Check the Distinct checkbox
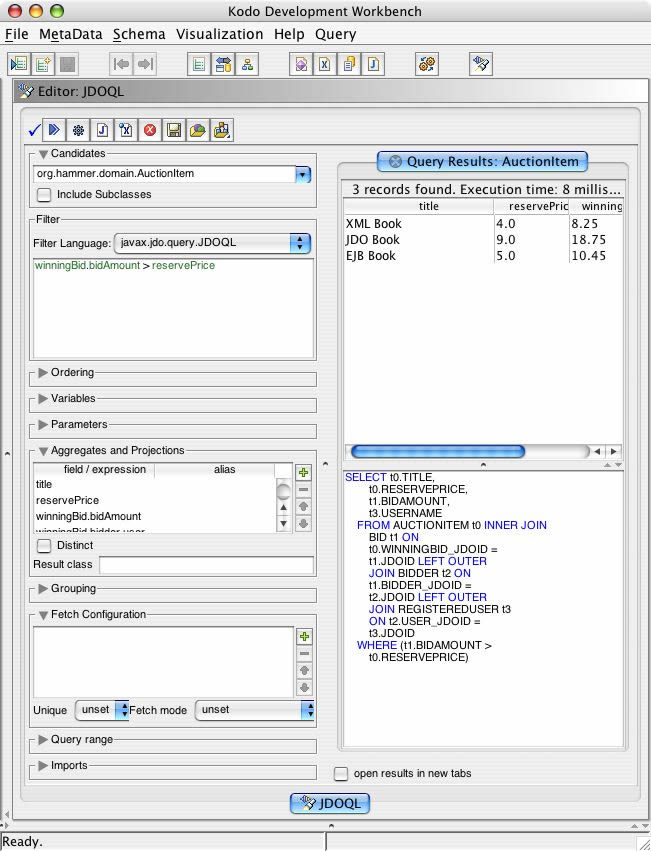Screen dimensions: 651x851 click(x=44, y=546)
